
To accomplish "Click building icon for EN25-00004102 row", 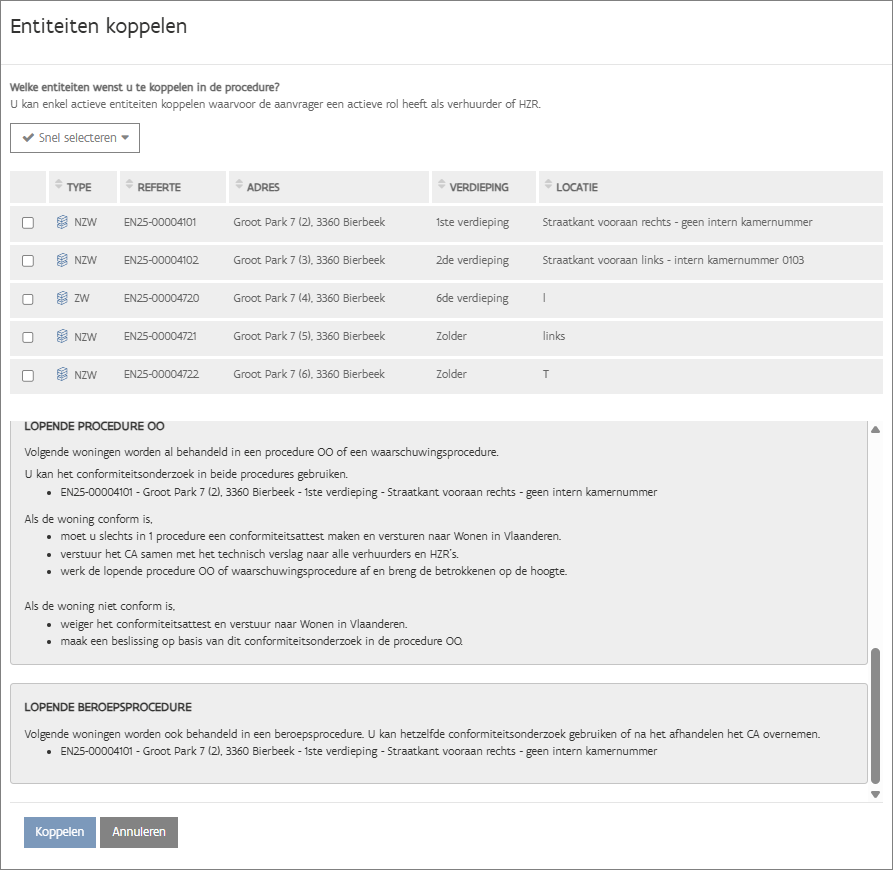I will (x=62, y=260).
